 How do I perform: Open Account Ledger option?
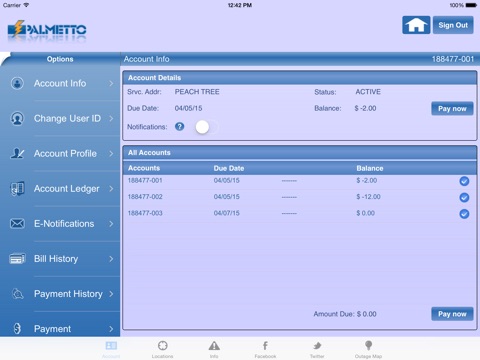tap(60, 189)
